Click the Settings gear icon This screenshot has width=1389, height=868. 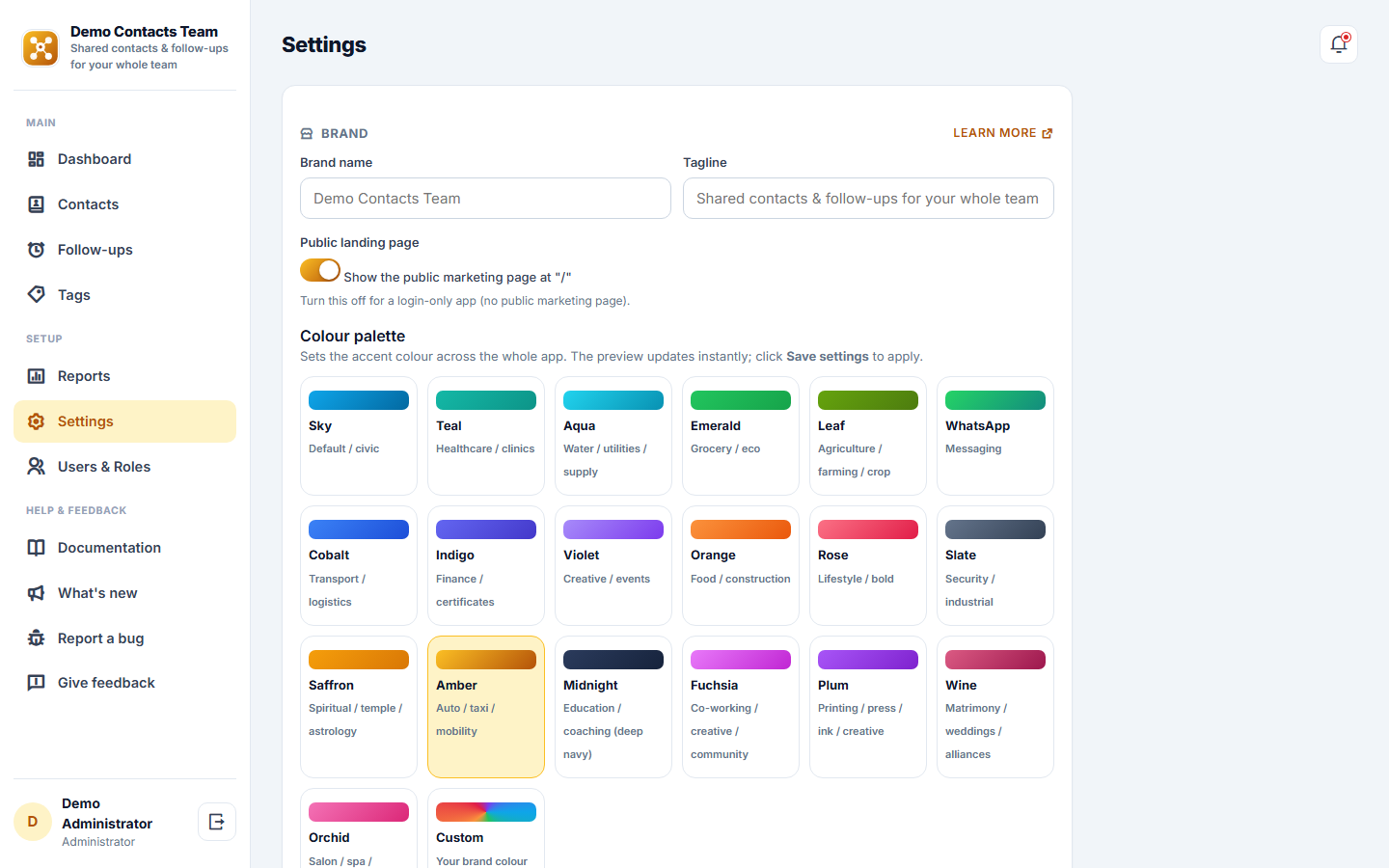pos(36,421)
